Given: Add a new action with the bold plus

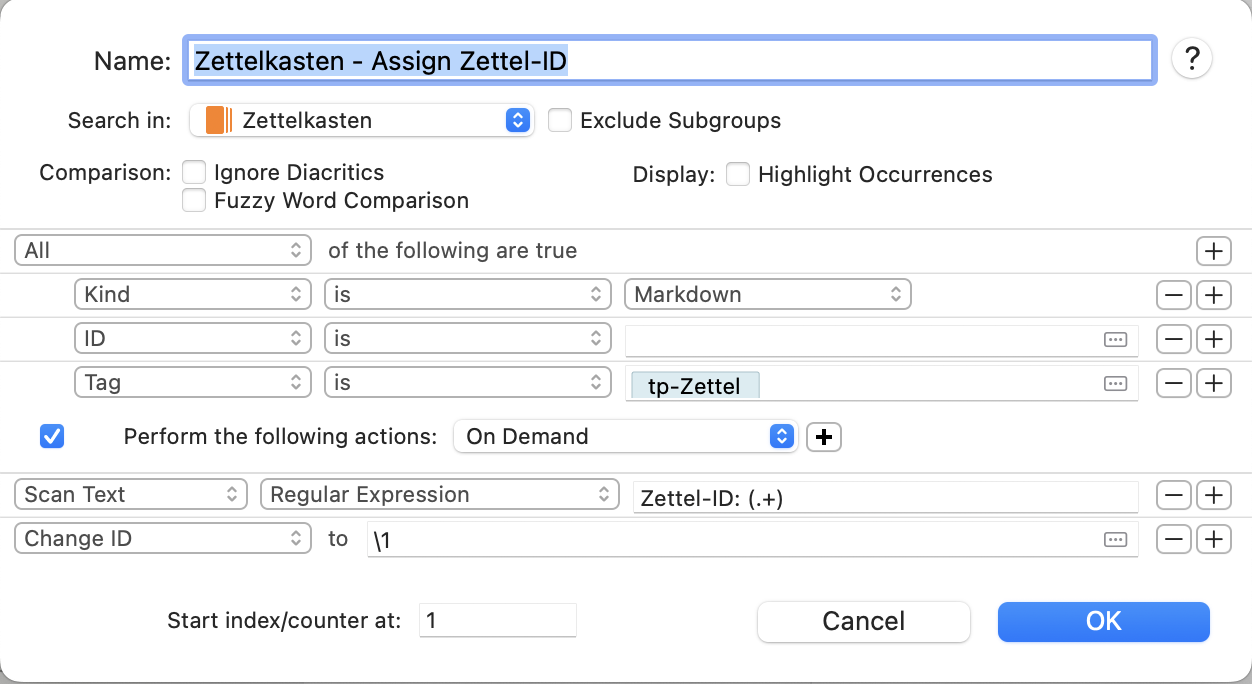Looking at the screenshot, I should click(824, 437).
